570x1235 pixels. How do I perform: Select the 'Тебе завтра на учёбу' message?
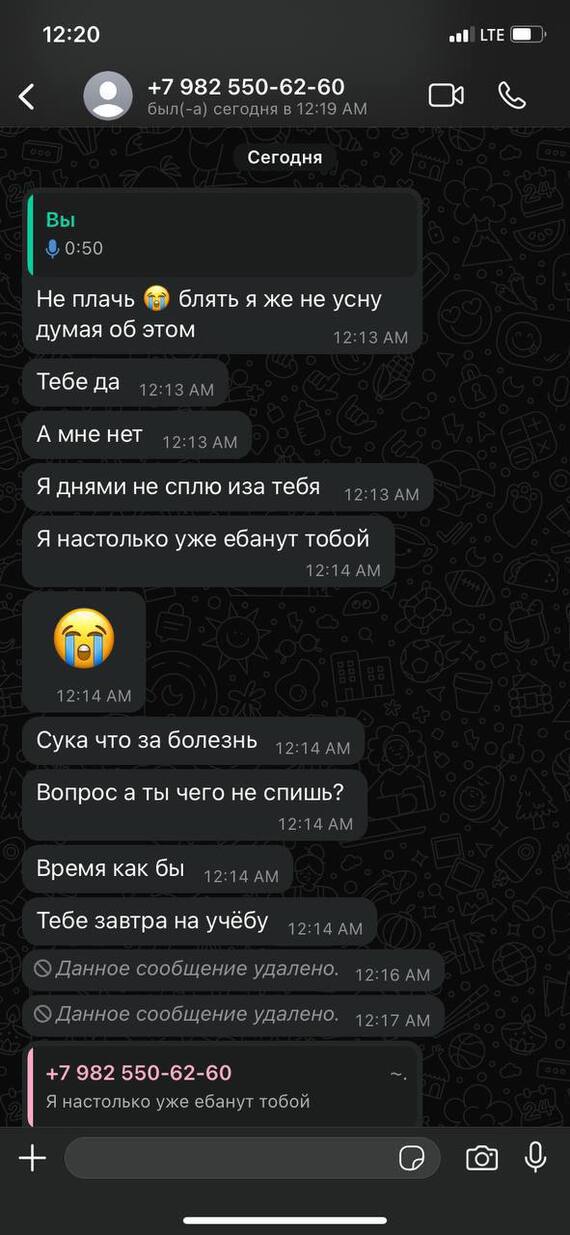[x=200, y=922]
